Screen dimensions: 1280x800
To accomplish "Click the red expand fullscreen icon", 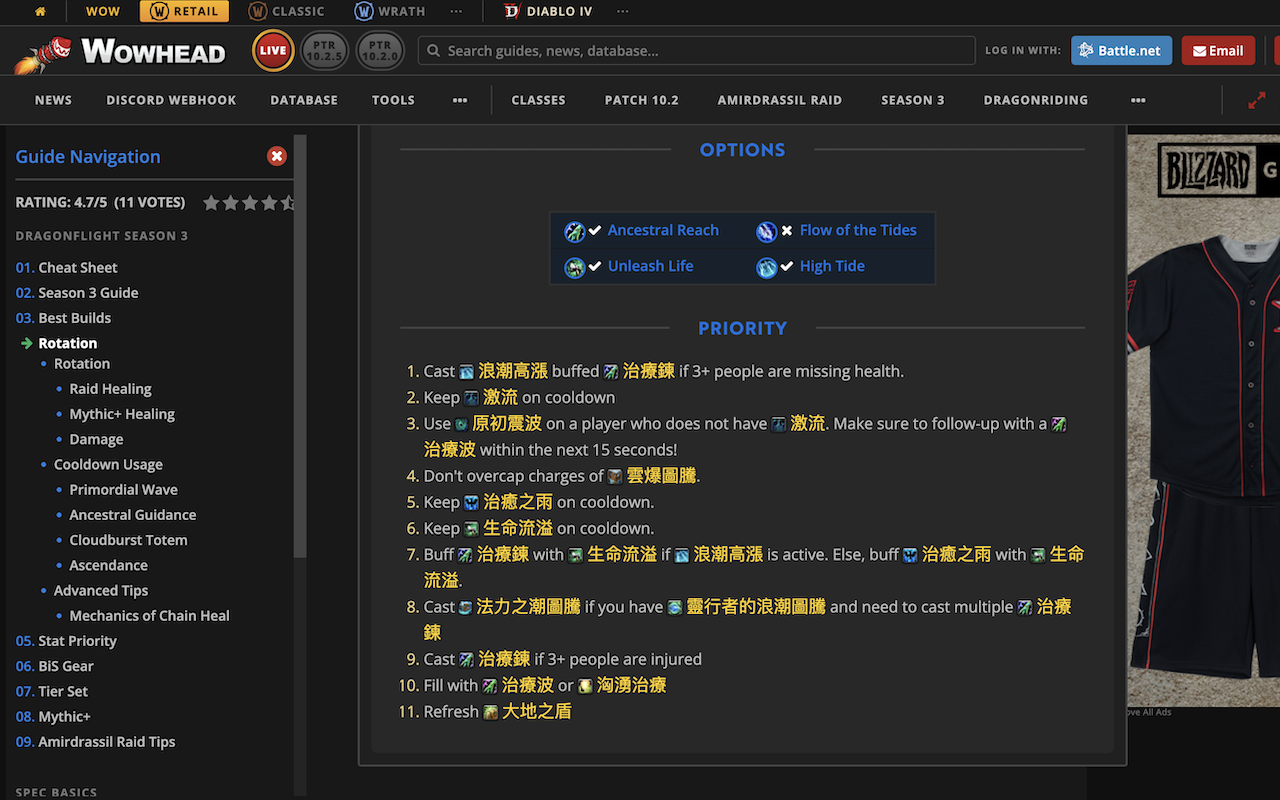I will [x=1257, y=100].
